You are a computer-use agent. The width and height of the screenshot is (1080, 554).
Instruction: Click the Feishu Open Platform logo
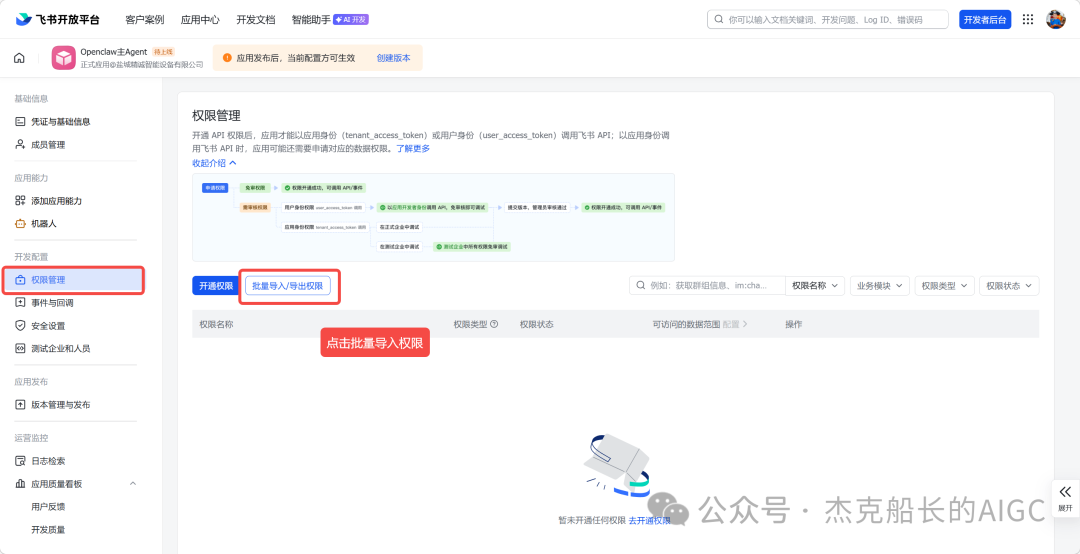click(x=57, y=19)
